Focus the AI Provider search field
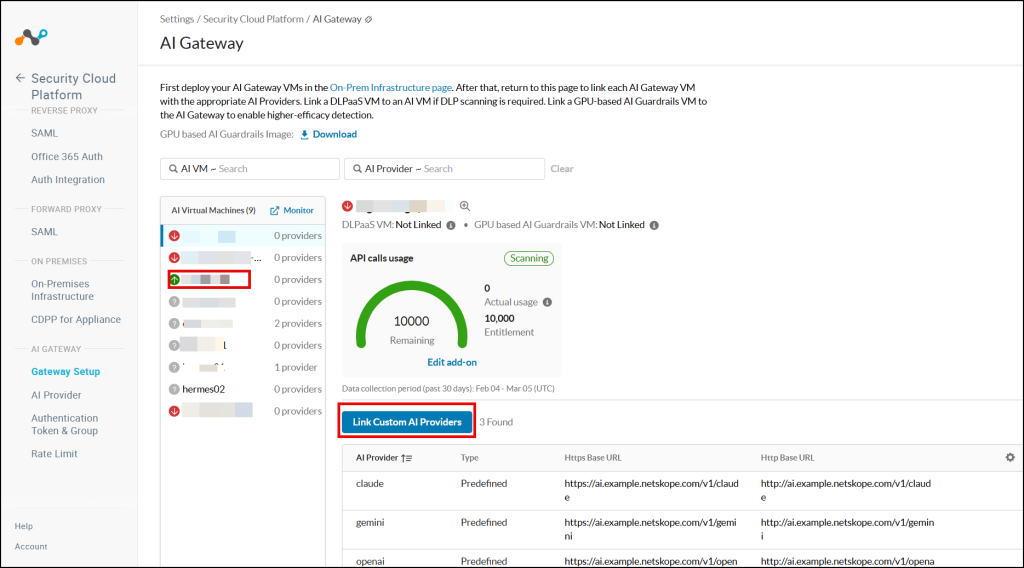Screen dimensions: 1024x568 (x=444, y=169)
